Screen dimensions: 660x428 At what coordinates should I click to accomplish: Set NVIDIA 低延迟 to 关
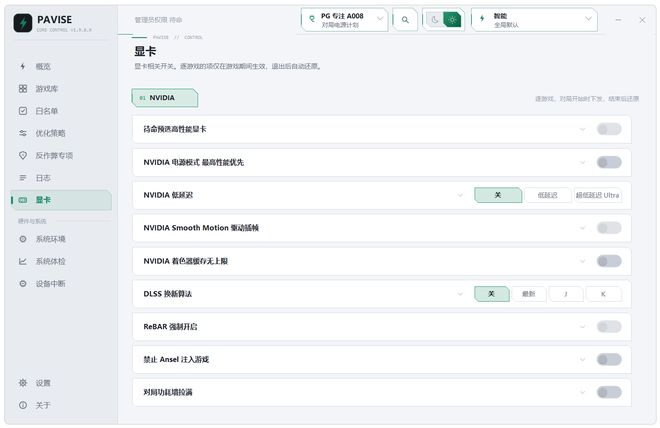[x=498, y=195]
